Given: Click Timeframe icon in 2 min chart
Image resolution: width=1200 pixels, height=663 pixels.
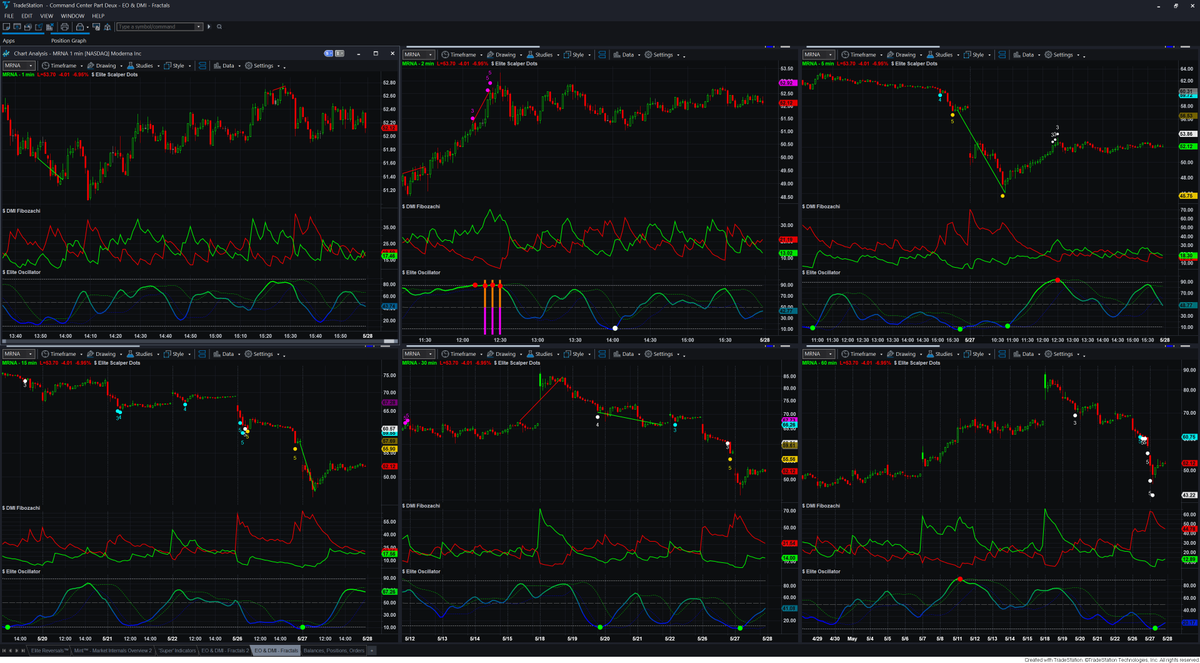Looking at the screenshot, I should pos(444,54).
